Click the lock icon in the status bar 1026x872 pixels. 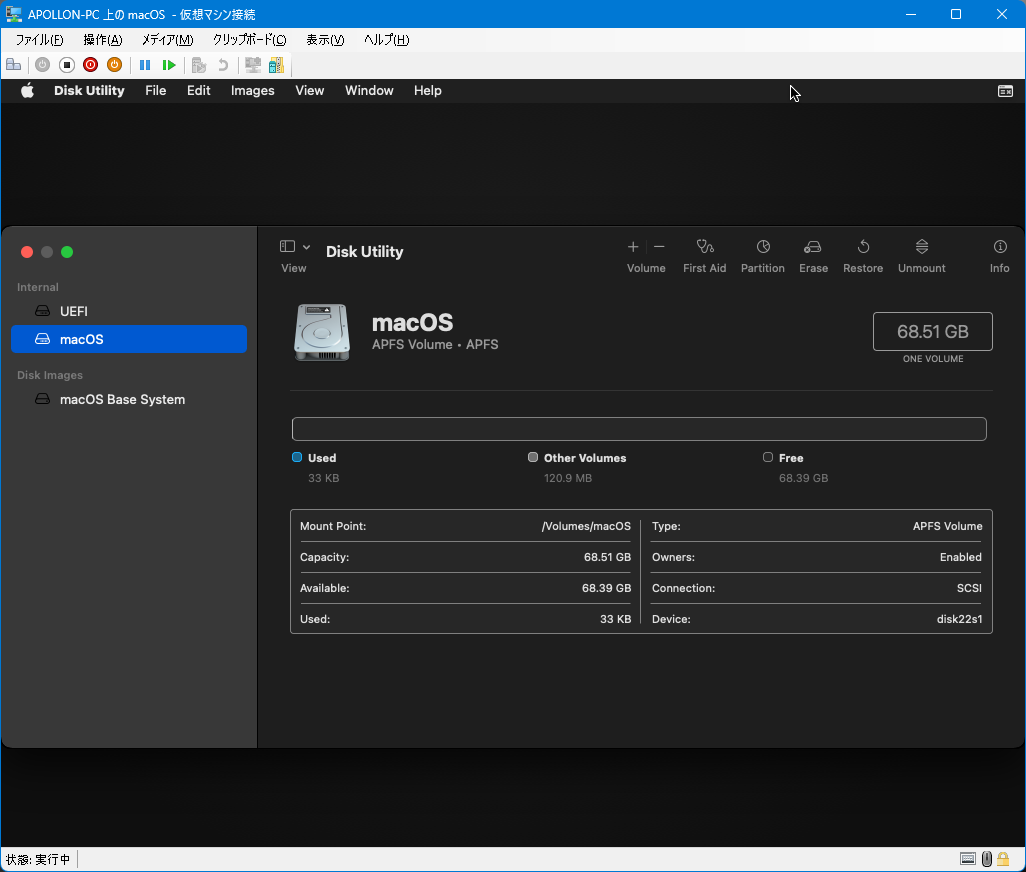click(x=1003, y=859)
